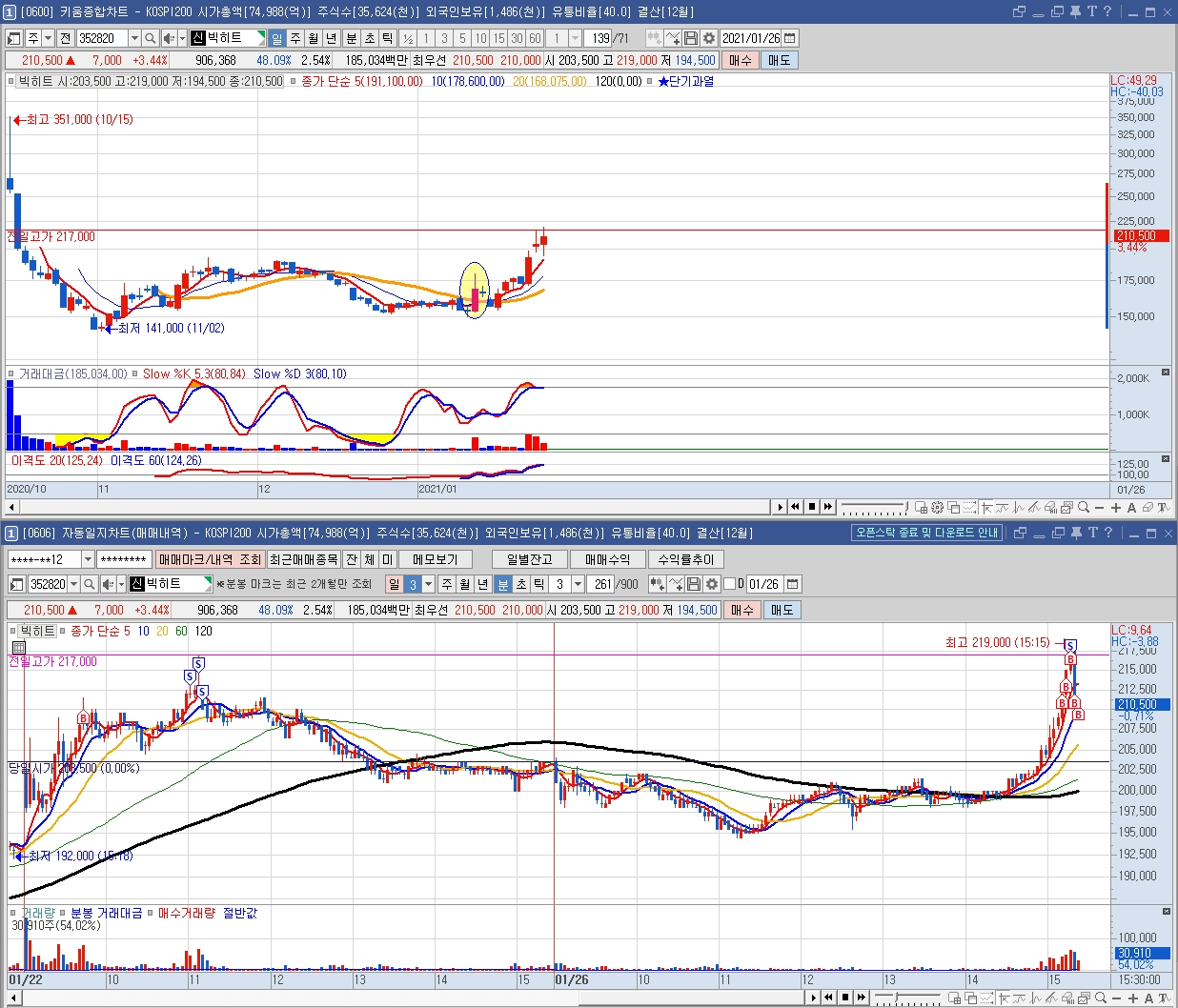Adjust zoom slider below upper chart
This screenshot has height=1008, width=1178.
click(x=875, y=508)
